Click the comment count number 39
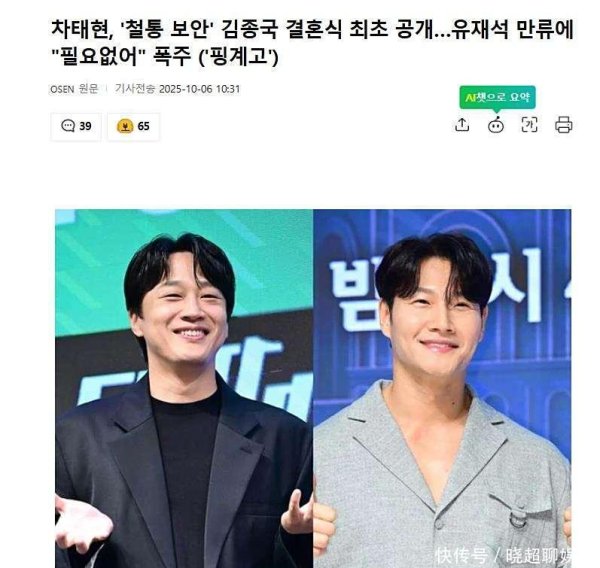This screenshot has width=600, height=568. pyautogui.click(x=85, y=126)
